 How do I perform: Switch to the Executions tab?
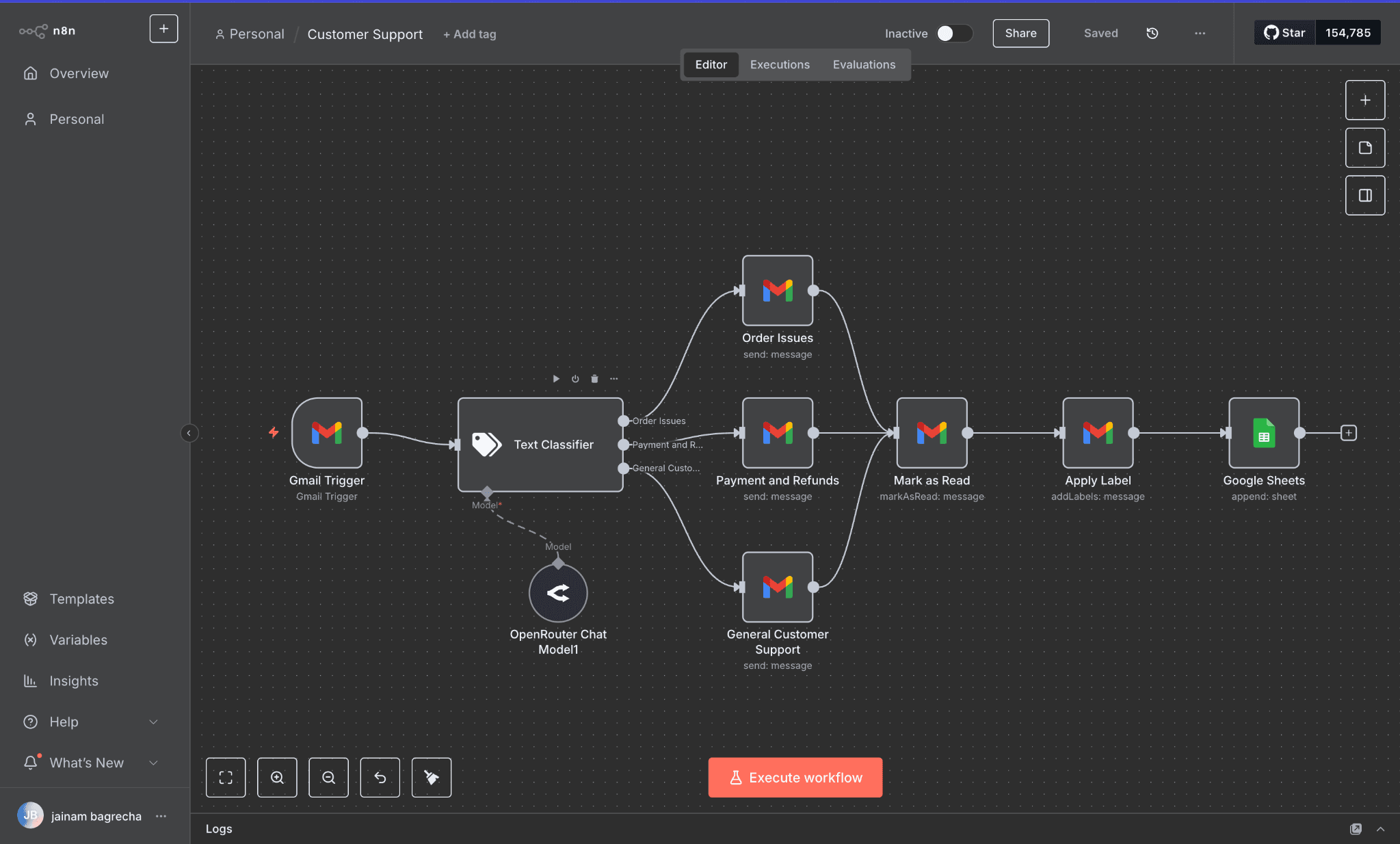[779, 64]
